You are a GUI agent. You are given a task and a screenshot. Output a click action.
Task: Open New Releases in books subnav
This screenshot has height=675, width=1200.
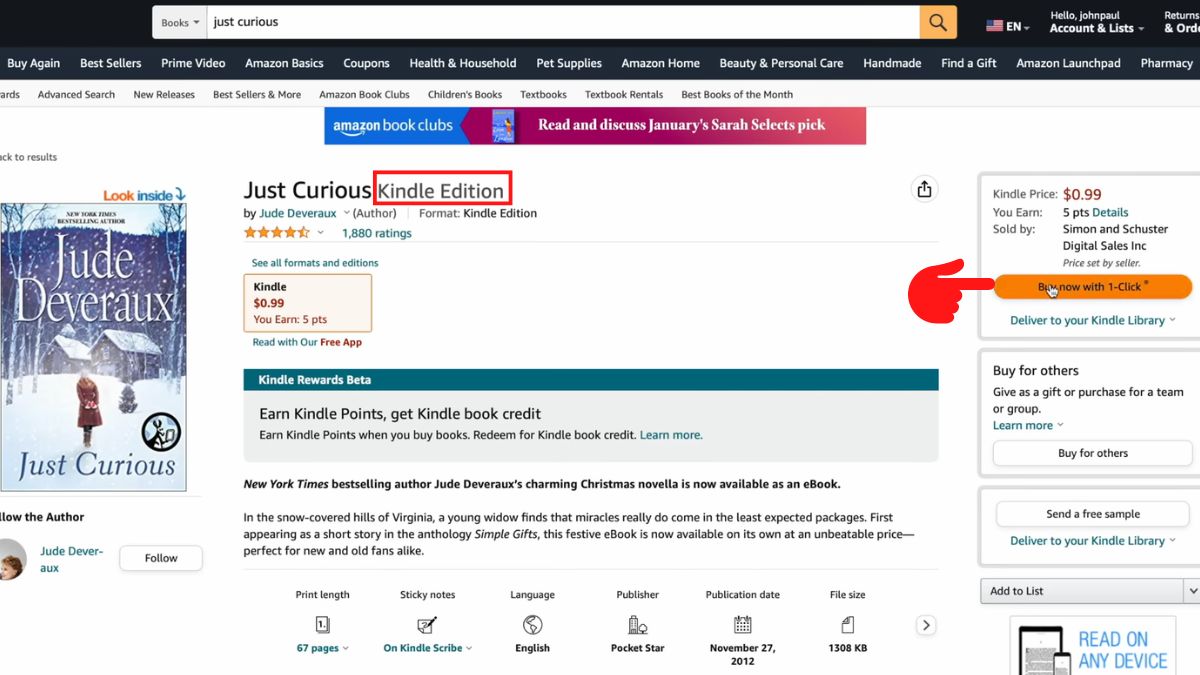(164, 95)
